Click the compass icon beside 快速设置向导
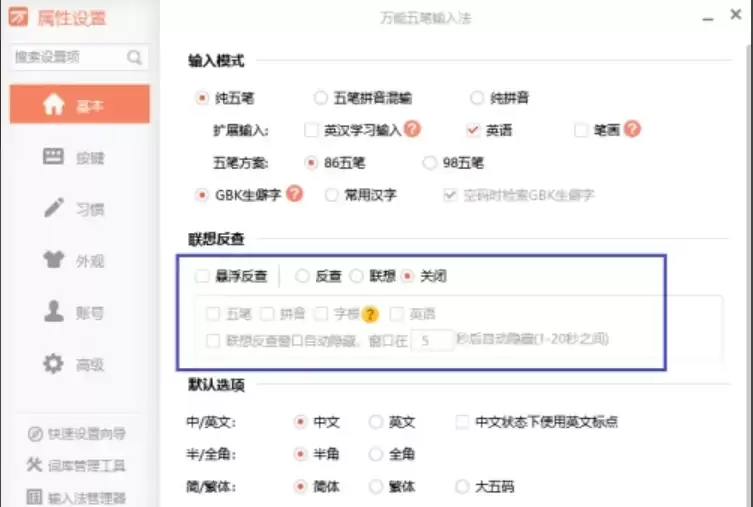753x507 pixels. pyautogui.click(x=35, y=434)
